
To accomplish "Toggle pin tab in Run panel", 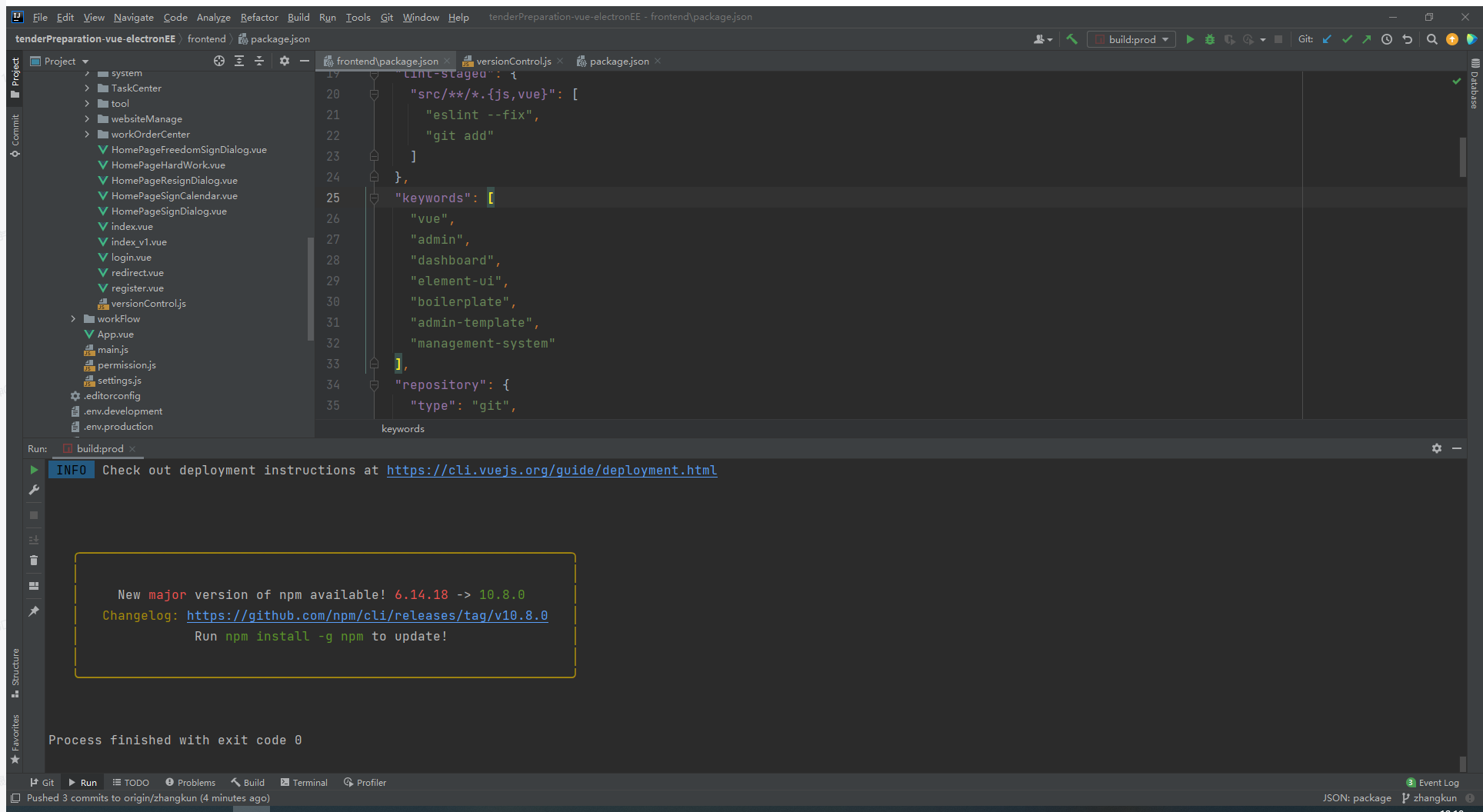I will point(34,611).
